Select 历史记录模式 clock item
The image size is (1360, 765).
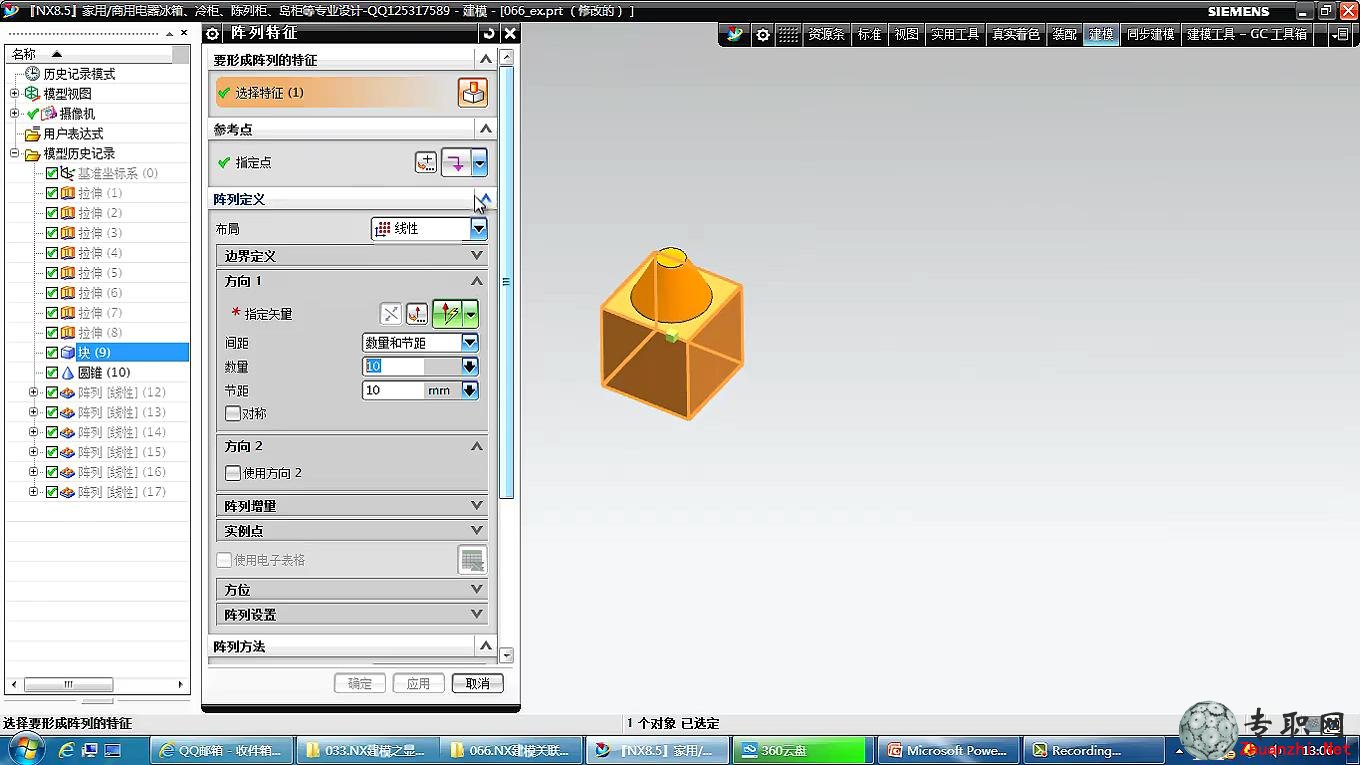[70, 74]
